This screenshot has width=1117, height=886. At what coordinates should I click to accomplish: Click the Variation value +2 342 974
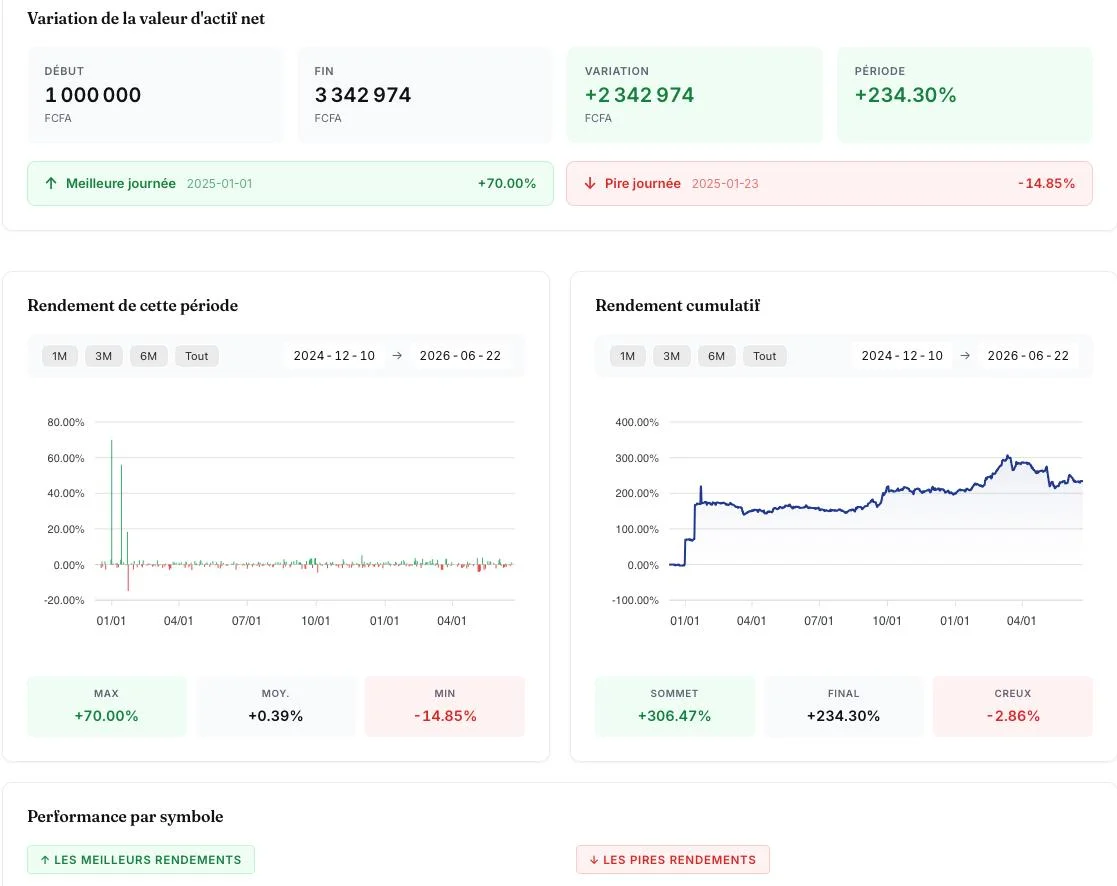639,95
